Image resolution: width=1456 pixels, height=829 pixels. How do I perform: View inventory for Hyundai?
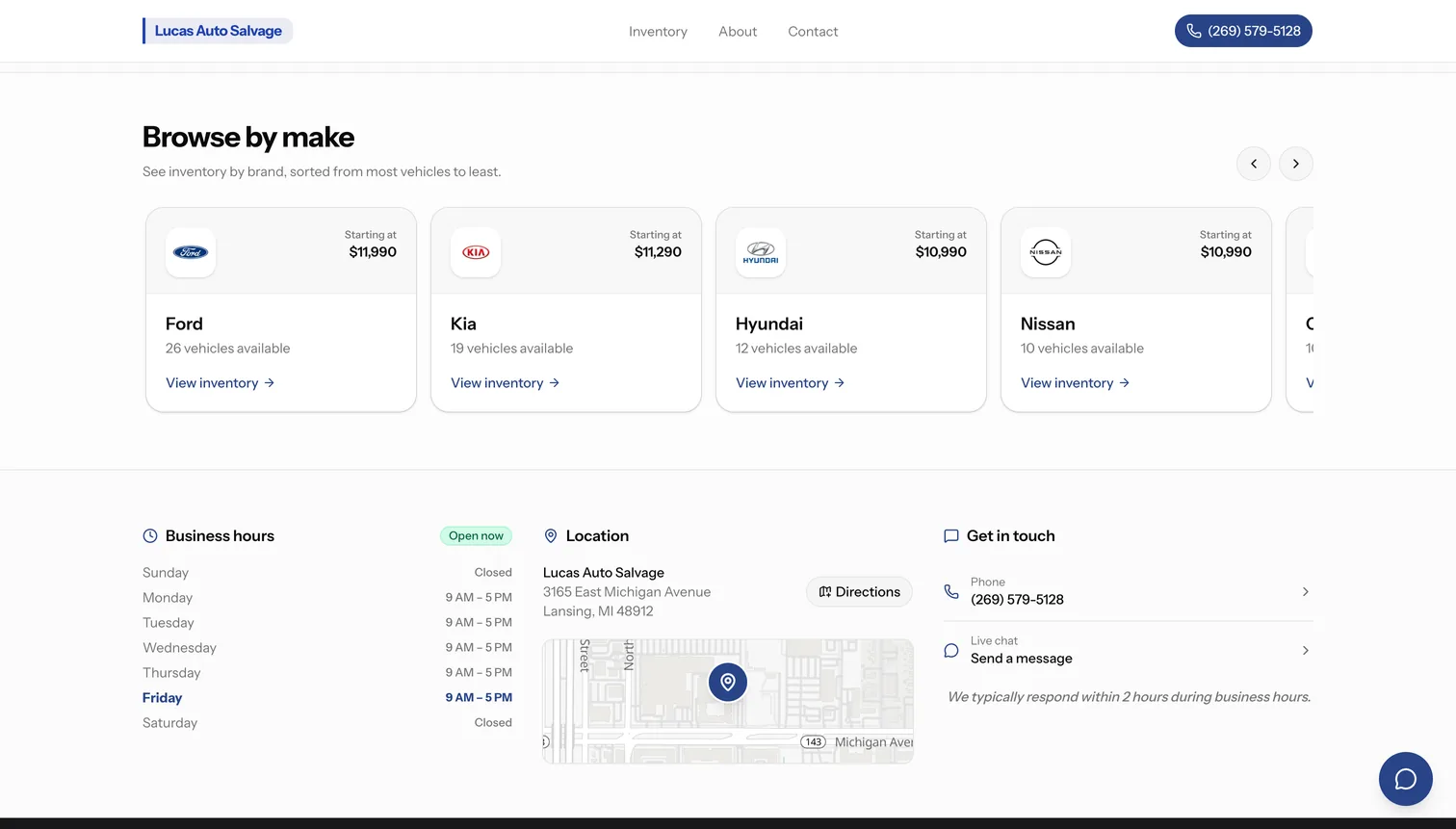pyautogui.click(x=791, y=383)
